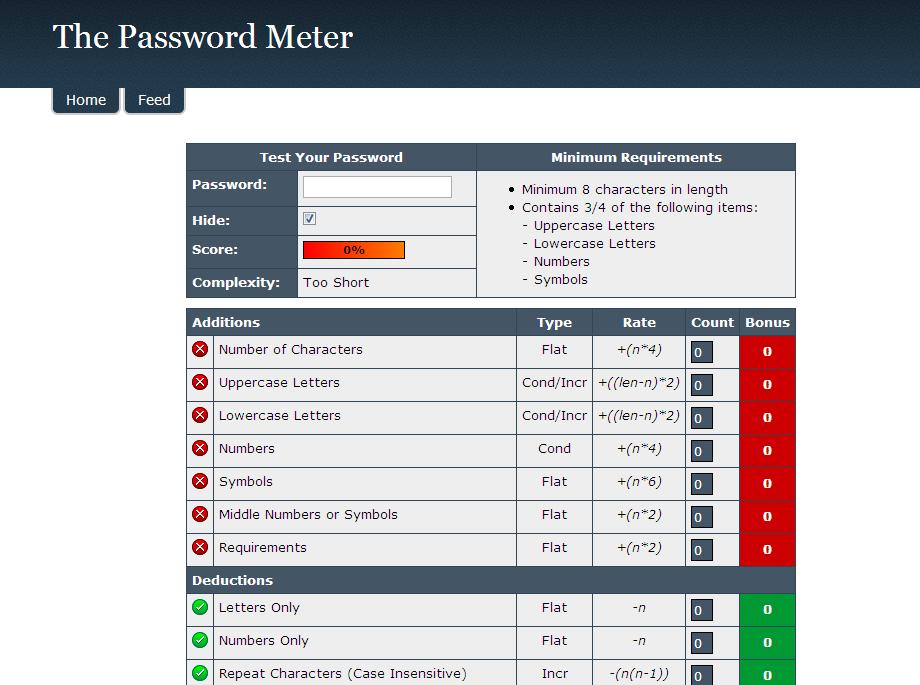Click the 'Number of Characters' row label
This screenshot has width=920, height=685.
coord(290,349)
